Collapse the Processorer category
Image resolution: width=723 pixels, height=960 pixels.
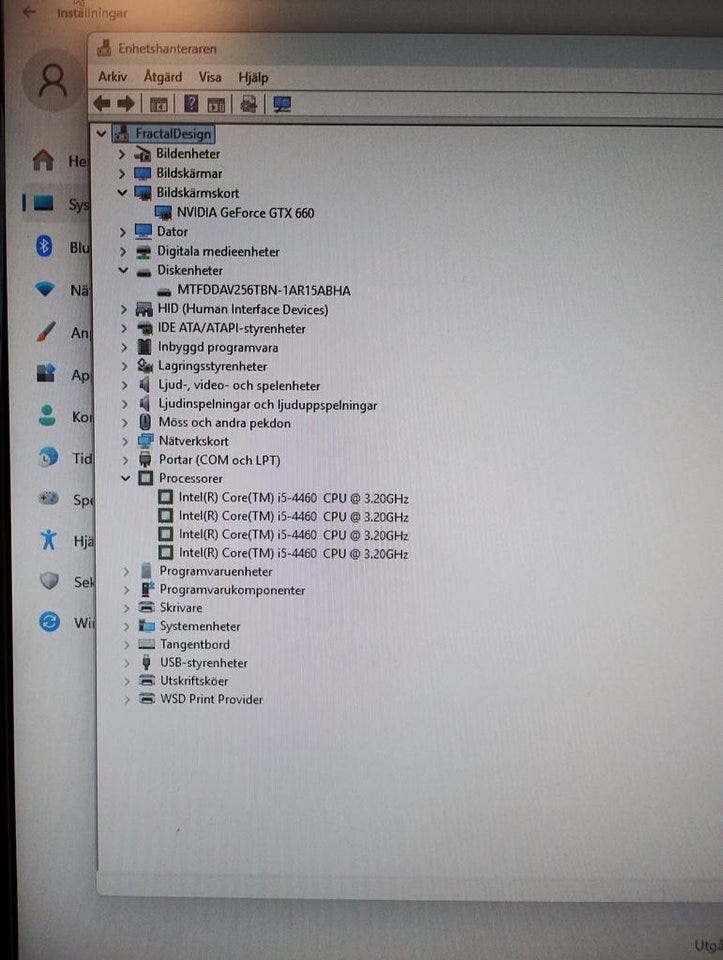(125, 478)
